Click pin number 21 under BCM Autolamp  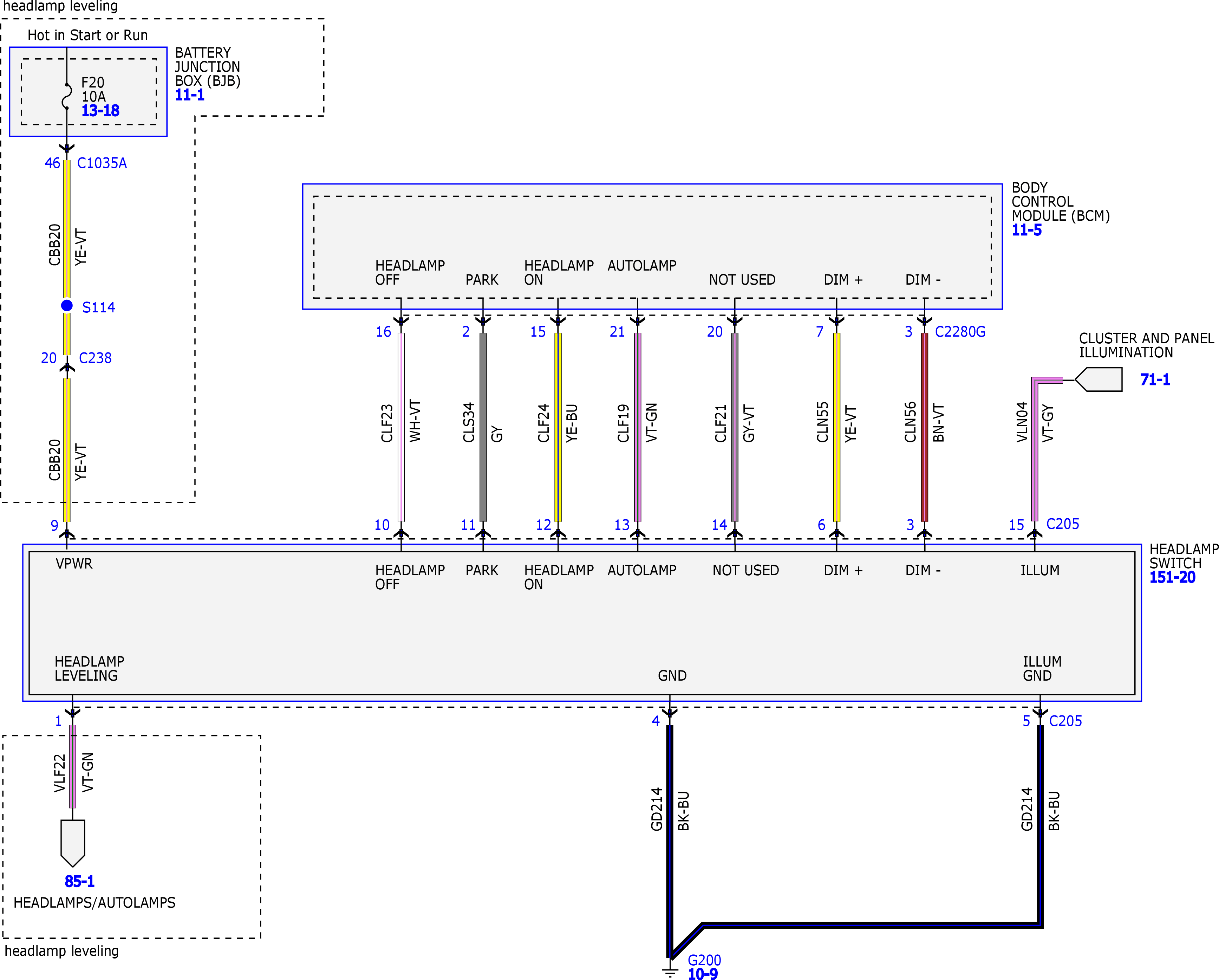click(x=618, y=332)
